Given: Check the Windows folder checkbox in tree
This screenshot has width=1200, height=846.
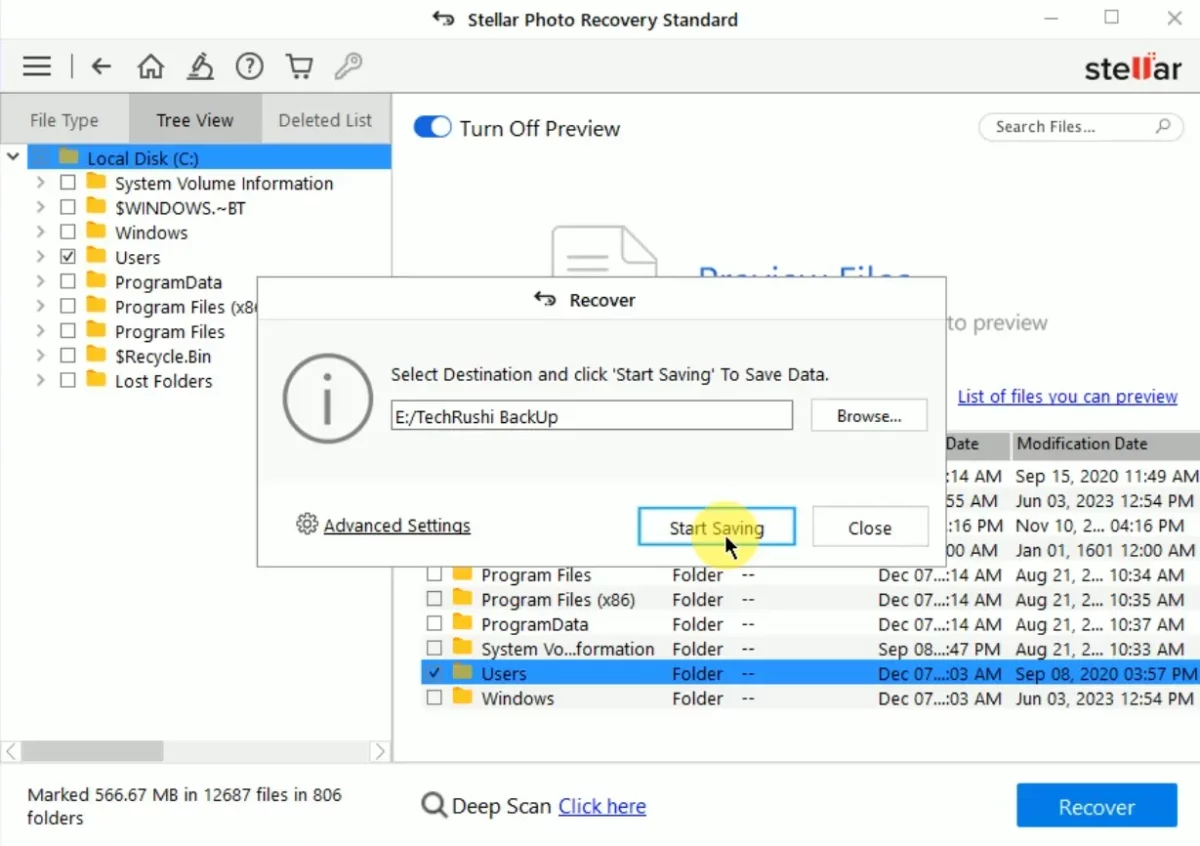Looking at the screenshot, I should pos(68,233).
